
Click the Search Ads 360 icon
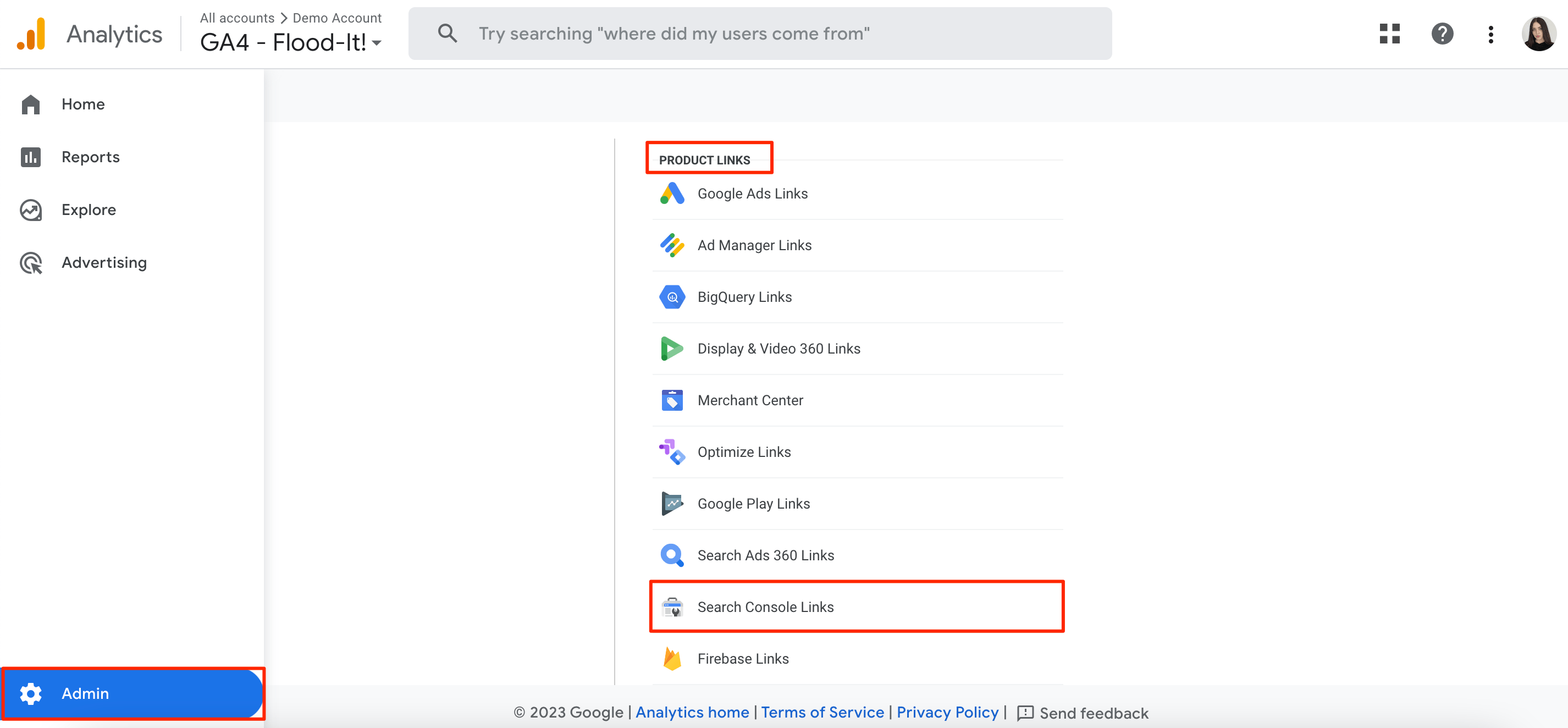(x=672, y=556)
